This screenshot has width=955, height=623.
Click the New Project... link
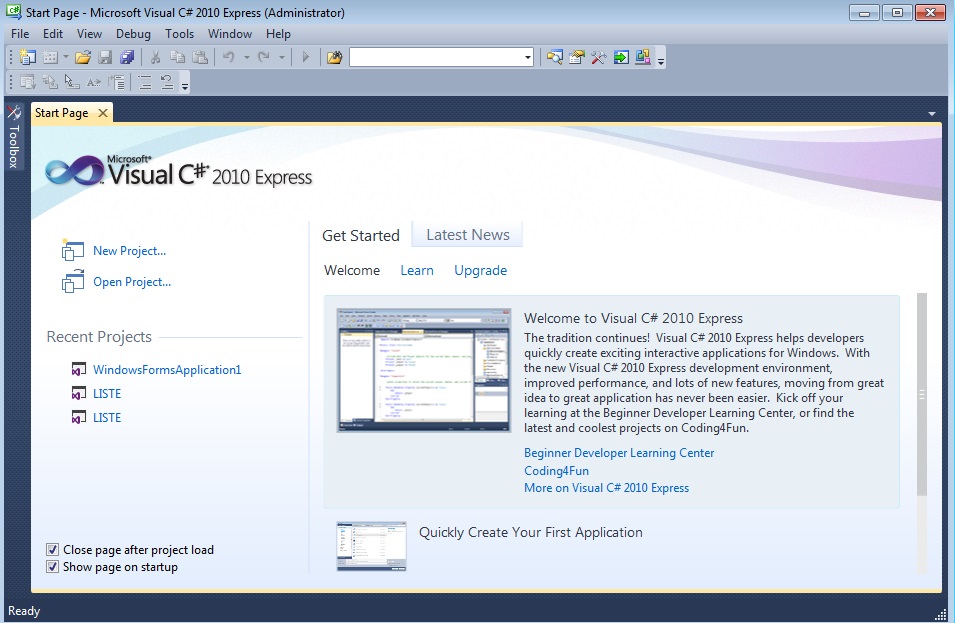point(129,251)
